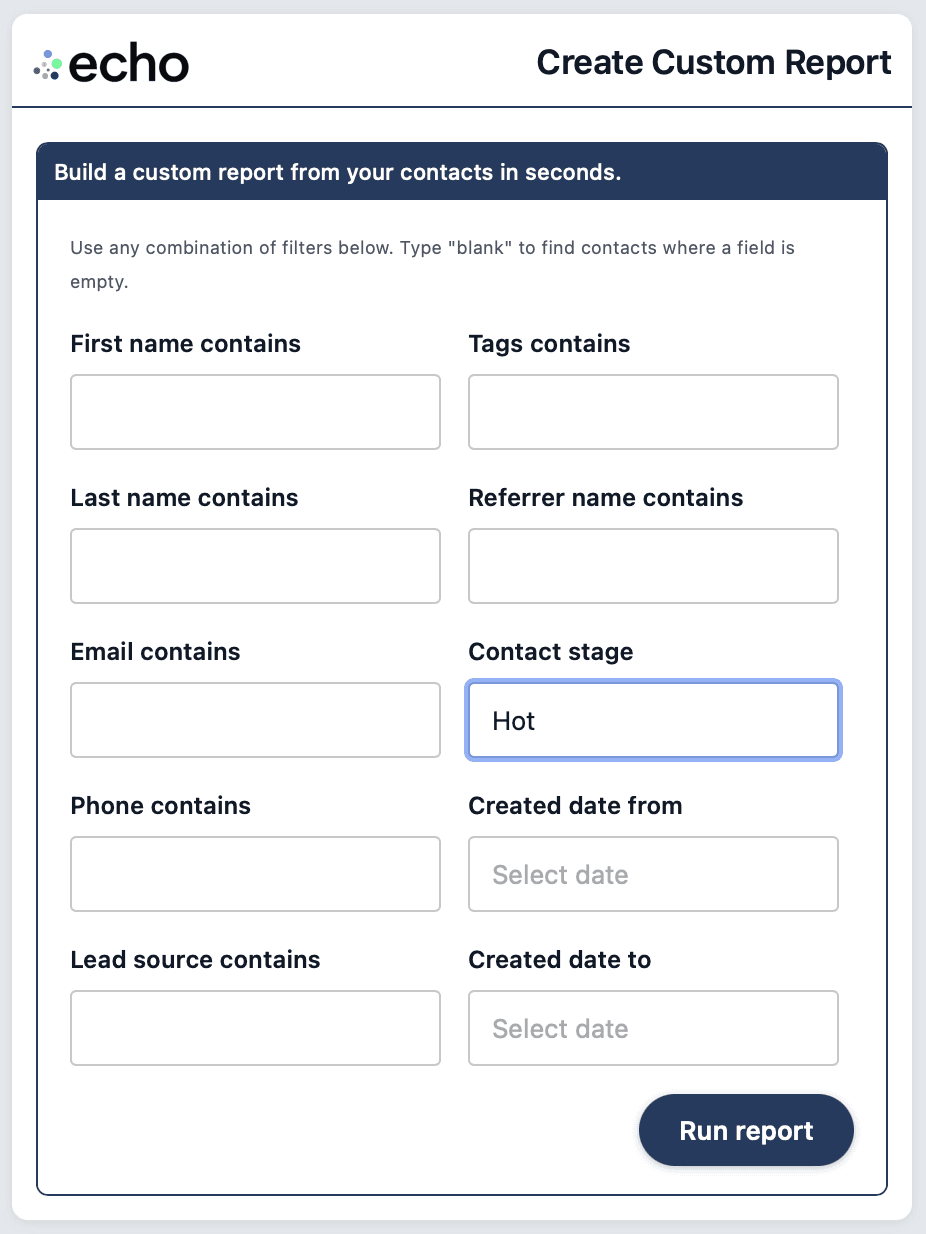The width and height of the screenshot is (926, 1234).
Task: Select the Phone contains text box
Action: [x=255, y=874]
